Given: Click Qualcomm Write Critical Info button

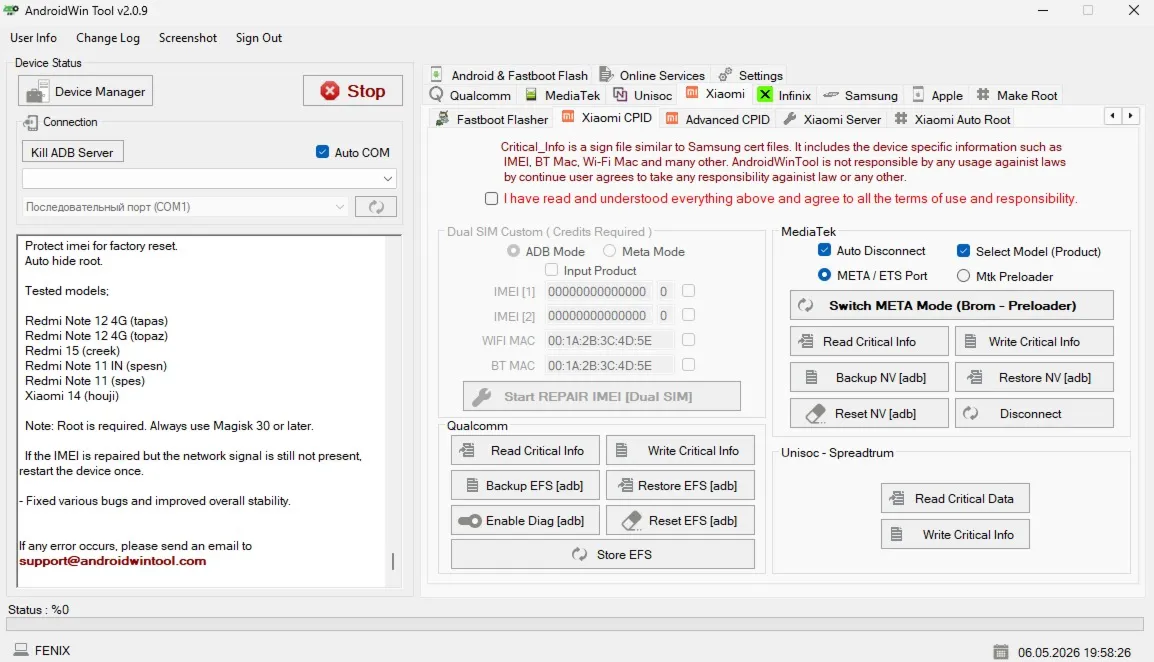Looking at the screenshot, I should point(680,451).
